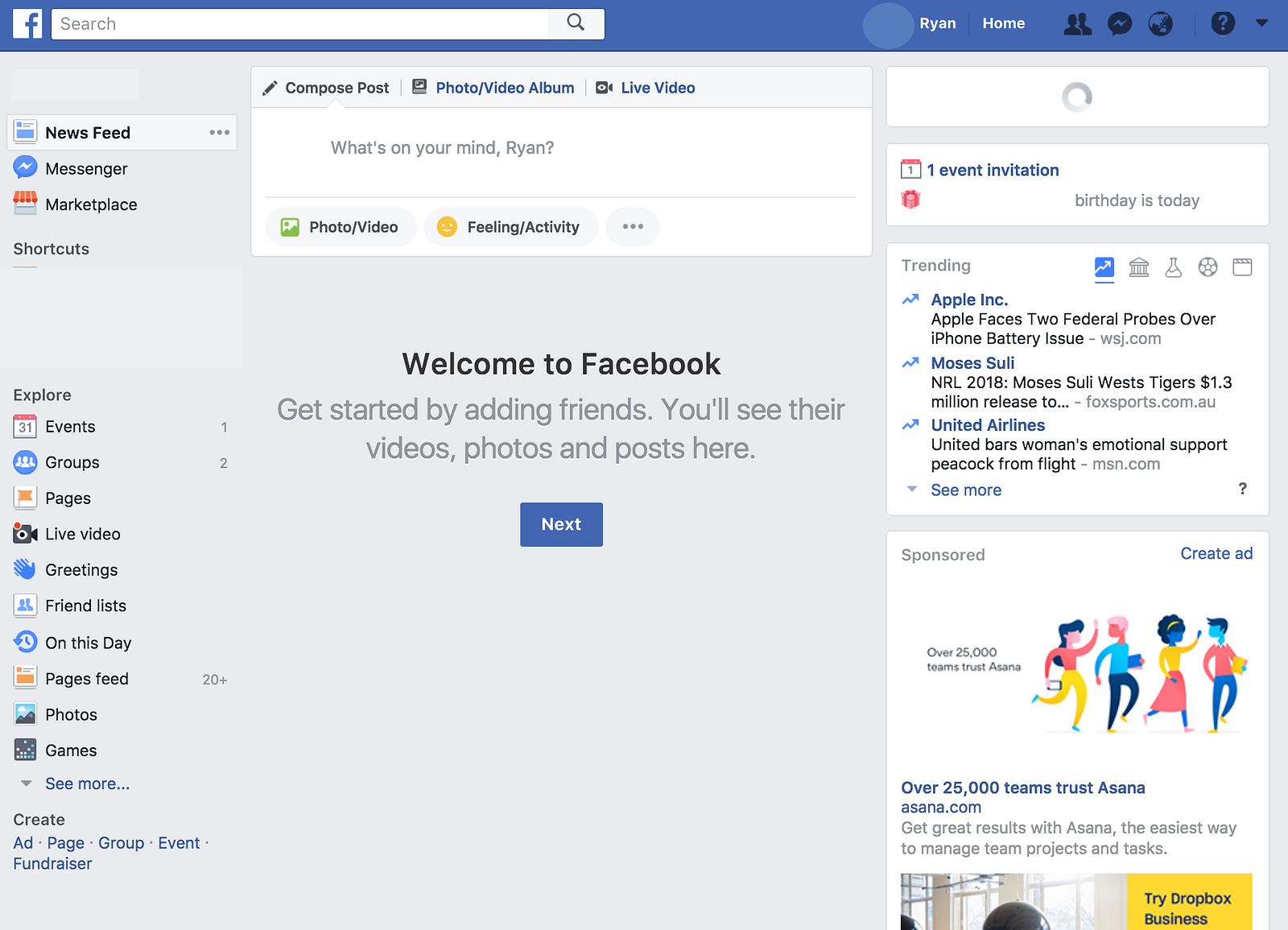Click the Create ad link
The height and width of the screenshot is (930, 1288).
(1216, 553)
